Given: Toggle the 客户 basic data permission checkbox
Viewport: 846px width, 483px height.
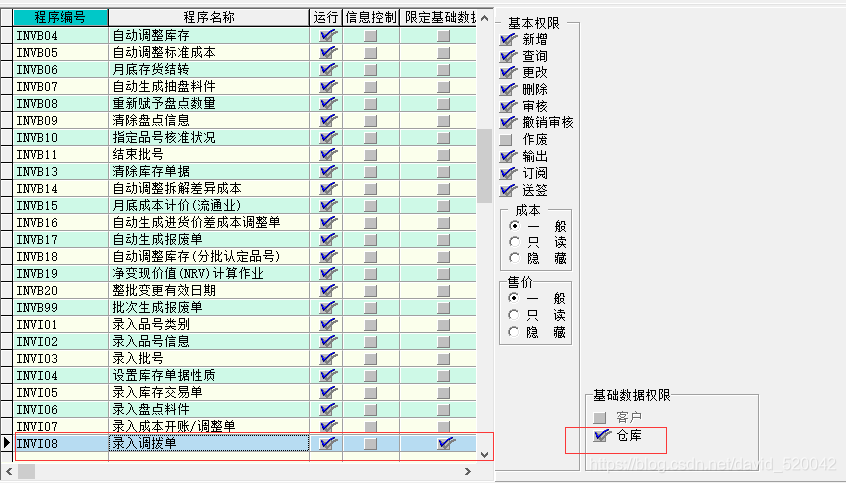Looking at the screenshot, I should click(x=599, y=418).
